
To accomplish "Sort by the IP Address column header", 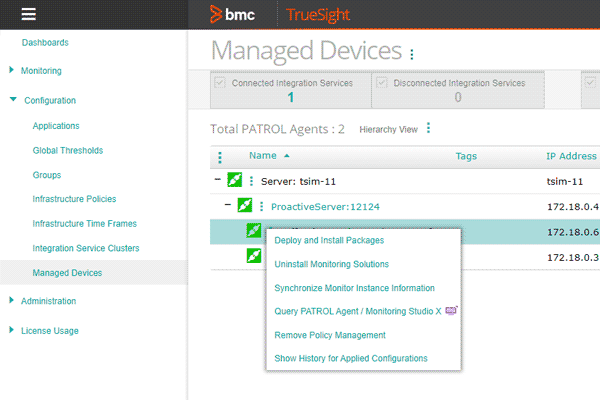I will tap(571, 156).
